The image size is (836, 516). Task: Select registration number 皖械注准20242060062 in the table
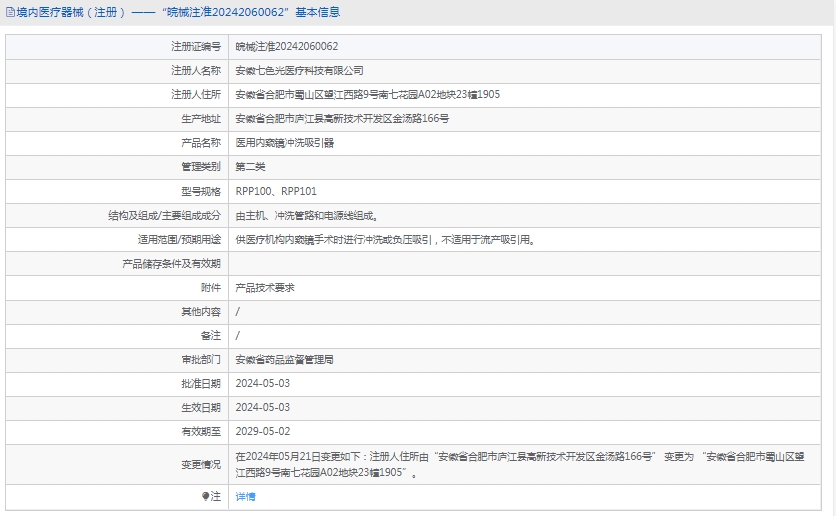(x=286, y=47)
